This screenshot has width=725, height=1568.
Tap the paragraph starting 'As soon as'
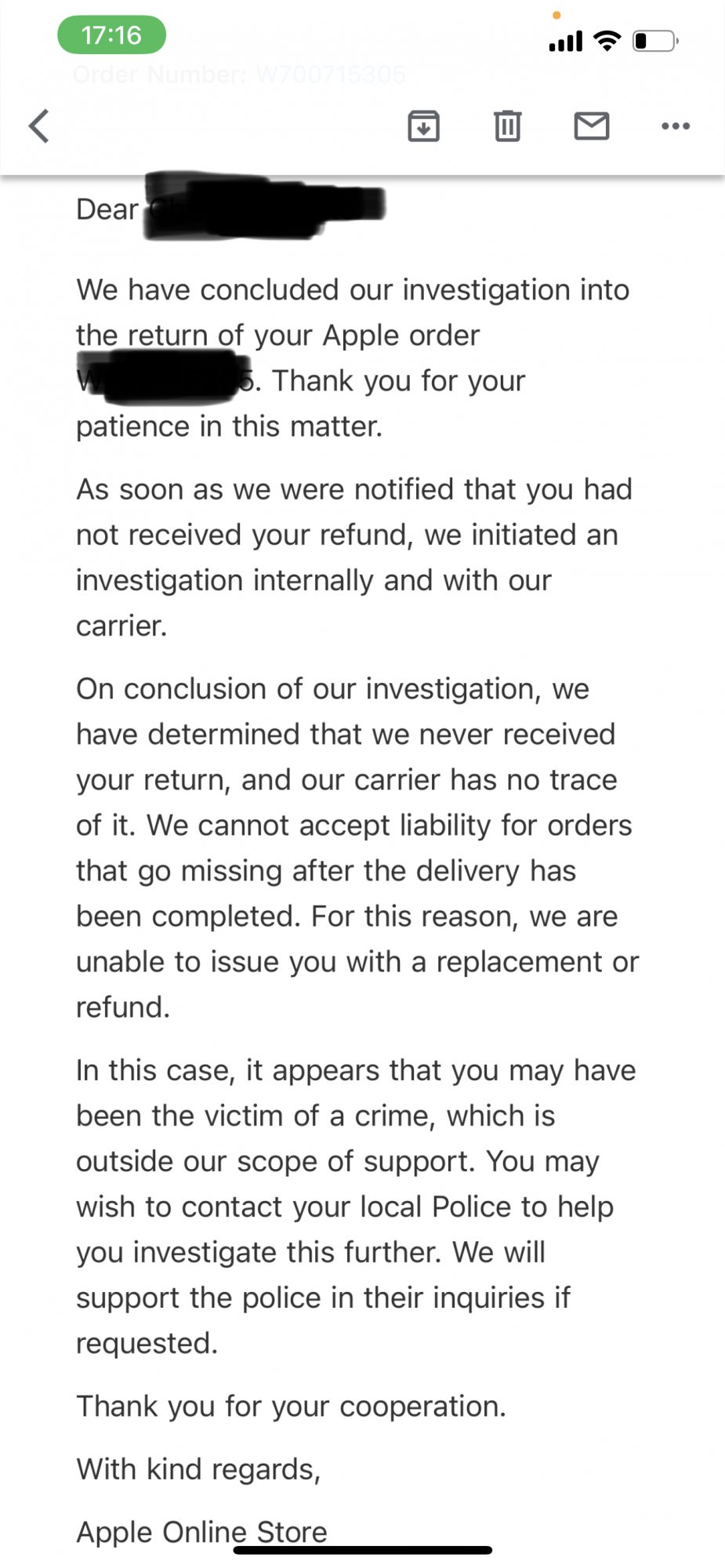coord(354,557)
